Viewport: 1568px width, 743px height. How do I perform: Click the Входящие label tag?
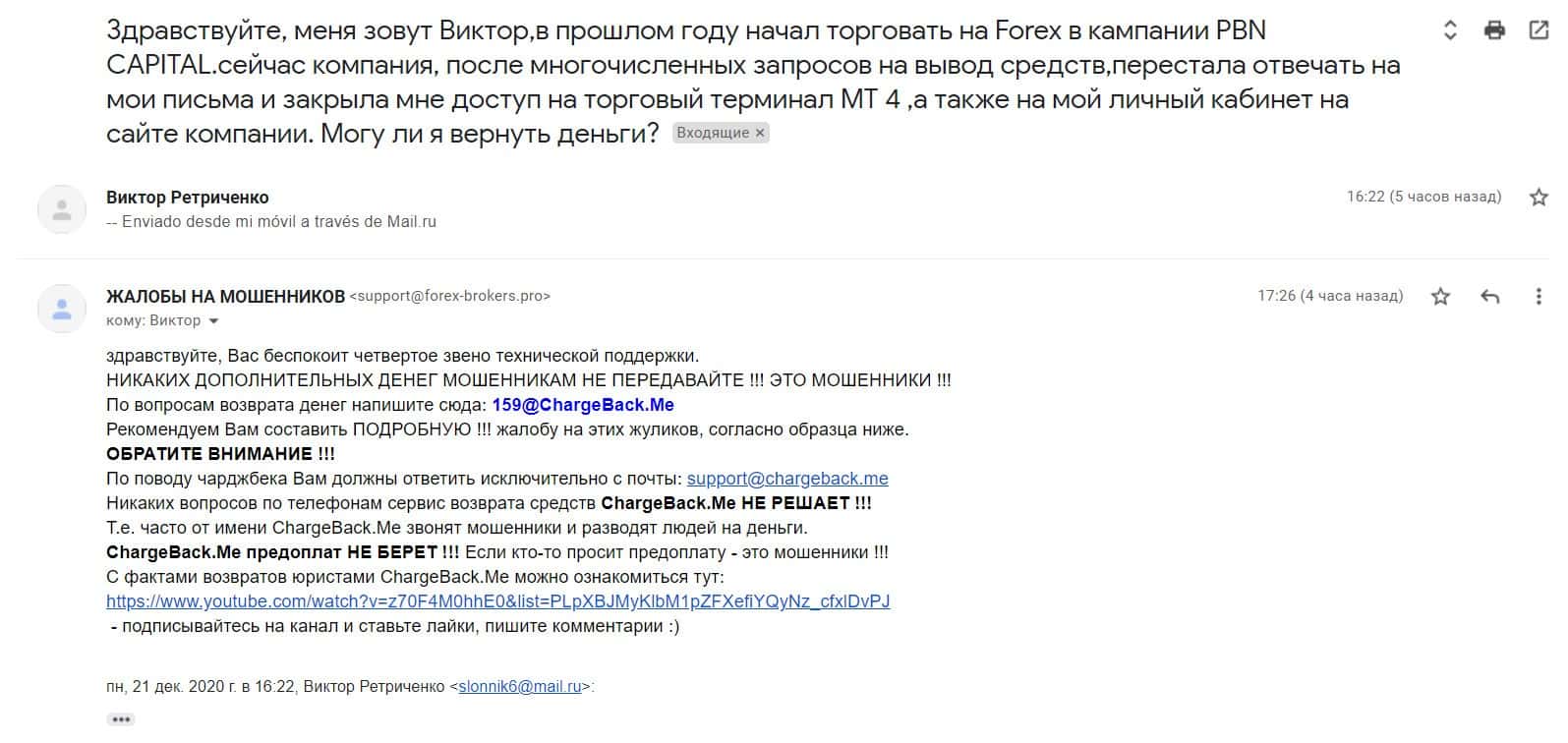712,133
